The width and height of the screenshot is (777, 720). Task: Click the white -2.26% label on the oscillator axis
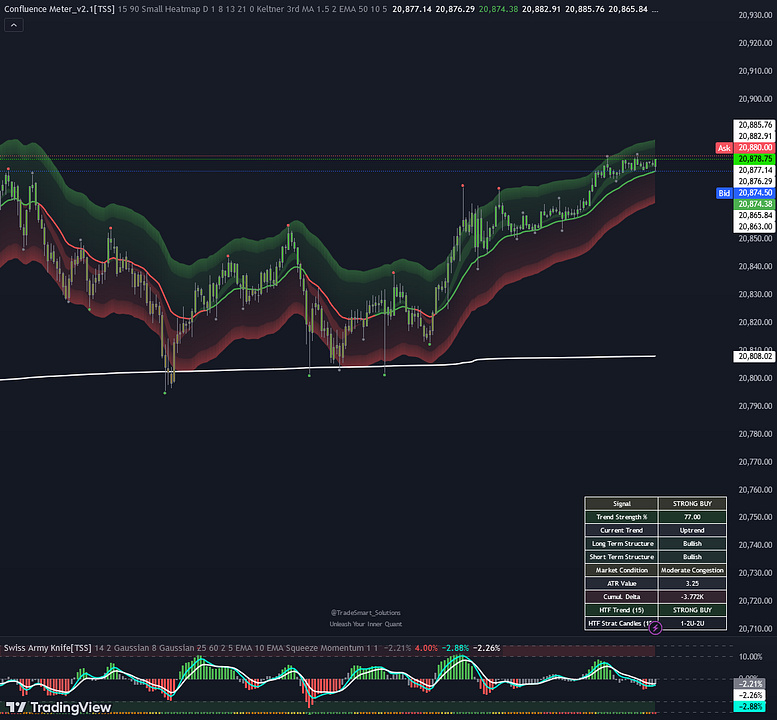click(x=749, y=695)
